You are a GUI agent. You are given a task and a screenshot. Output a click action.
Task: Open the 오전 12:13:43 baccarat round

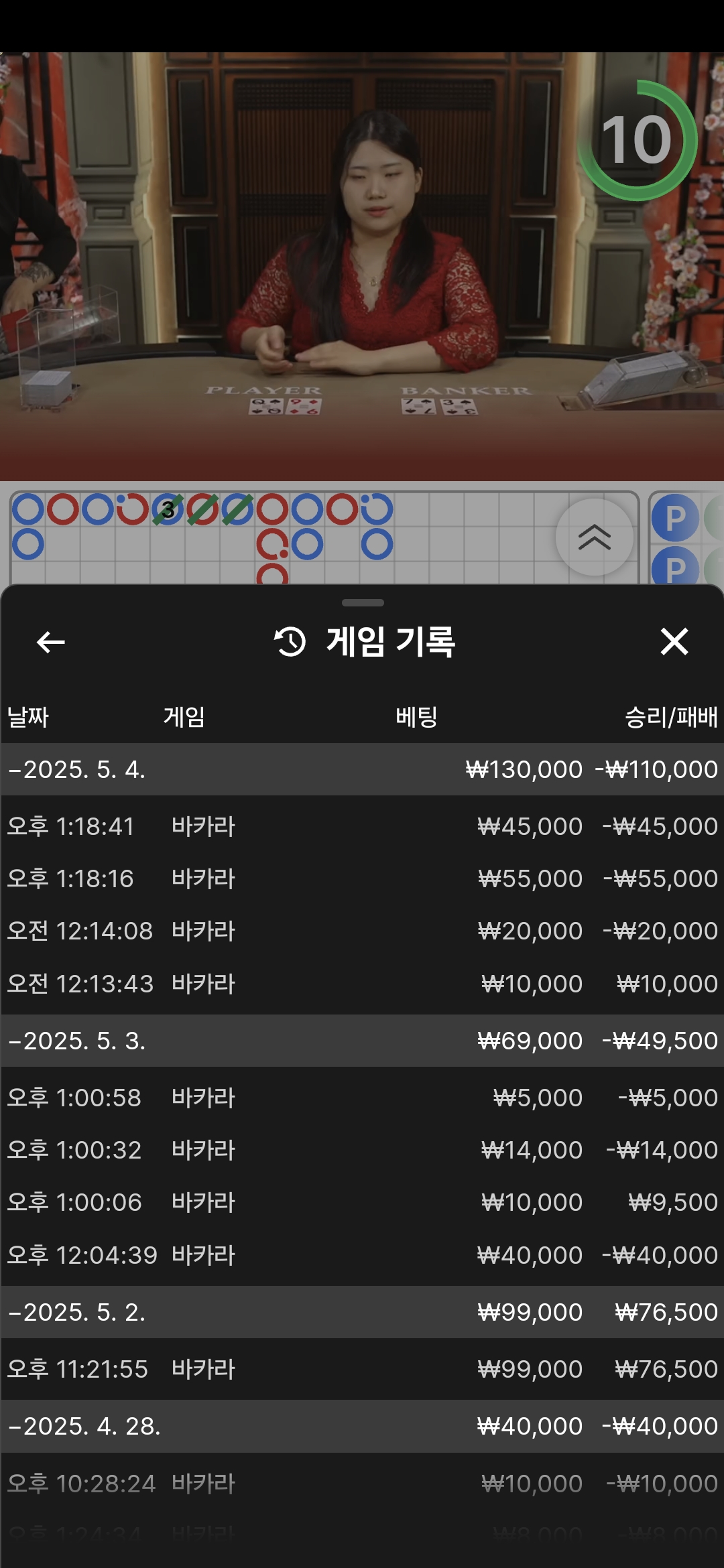coord(362,984)
